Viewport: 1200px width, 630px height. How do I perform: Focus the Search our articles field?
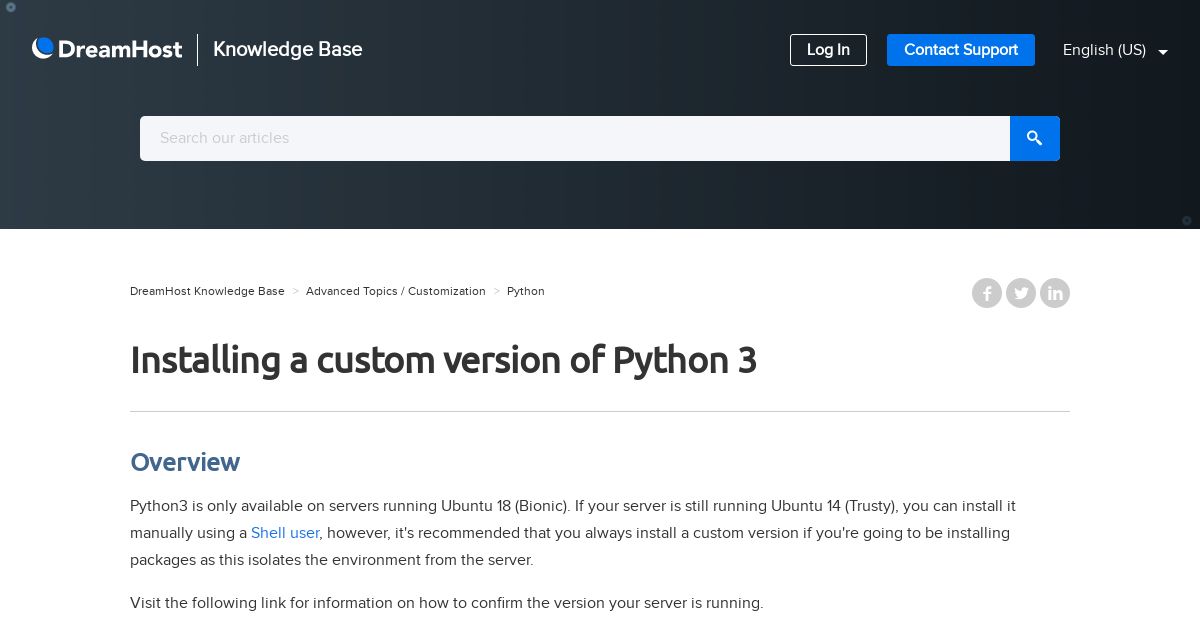(575, 138)
